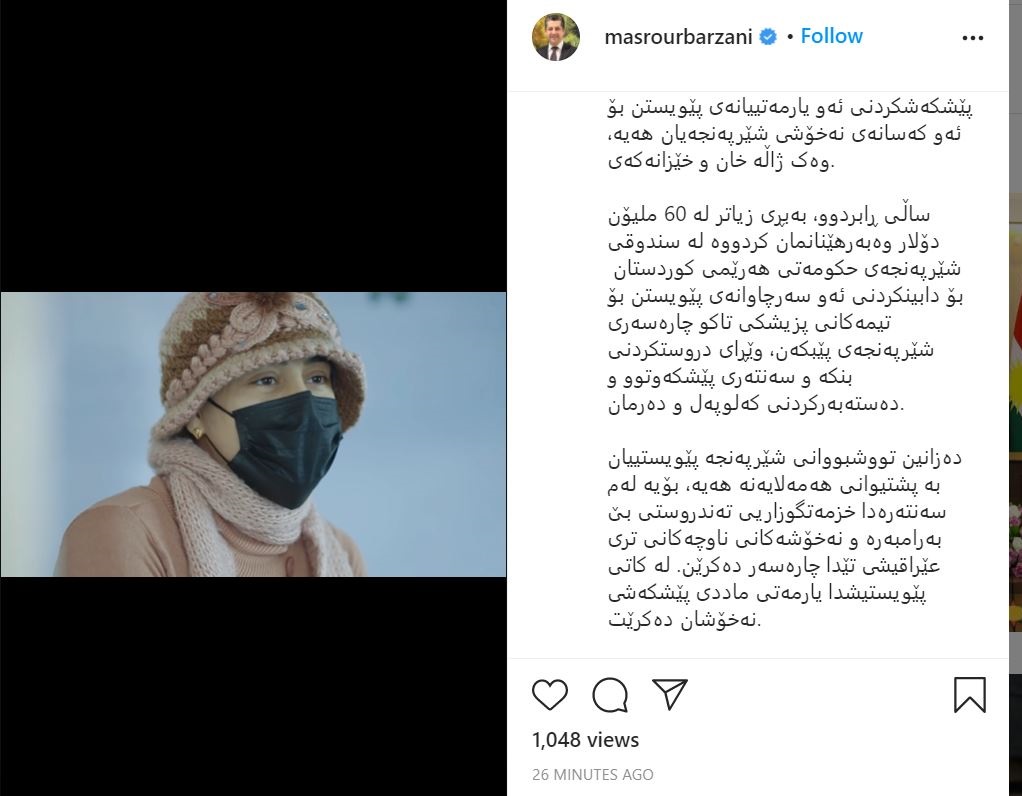Follow the masrourbarzani account

831,36
